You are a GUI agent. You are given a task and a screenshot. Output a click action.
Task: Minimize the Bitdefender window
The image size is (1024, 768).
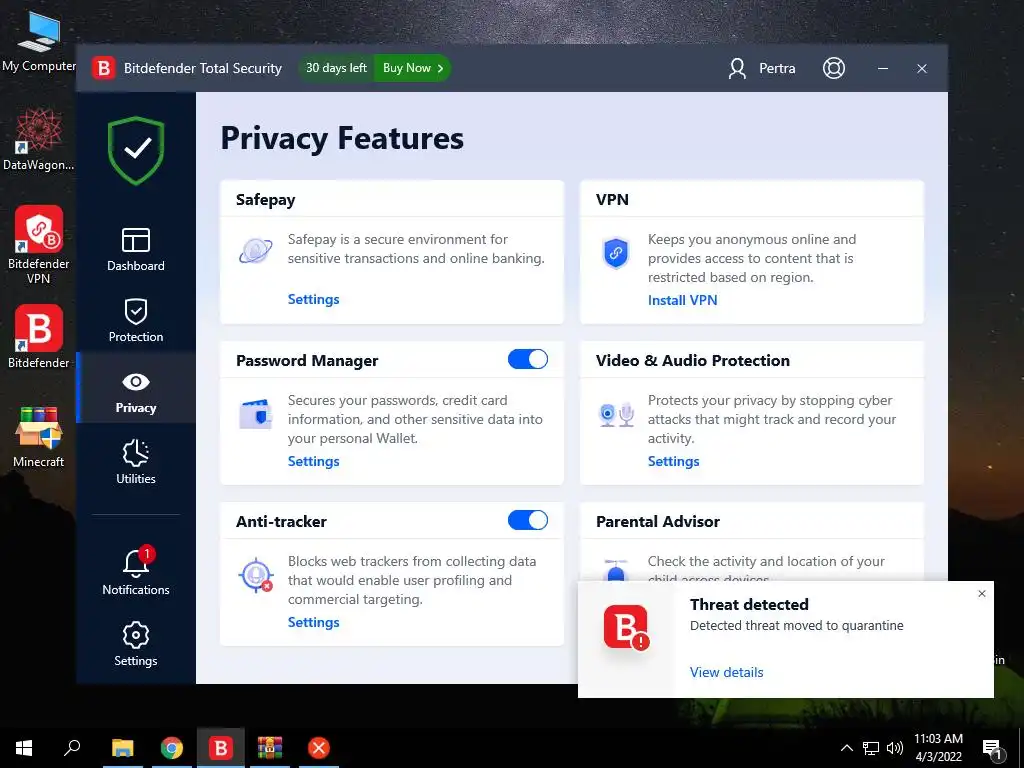coord(883,68)
